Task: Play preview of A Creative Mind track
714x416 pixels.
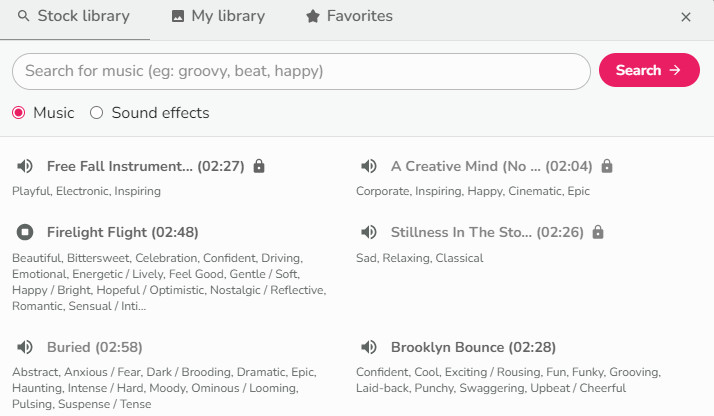Action: [369, 166]
